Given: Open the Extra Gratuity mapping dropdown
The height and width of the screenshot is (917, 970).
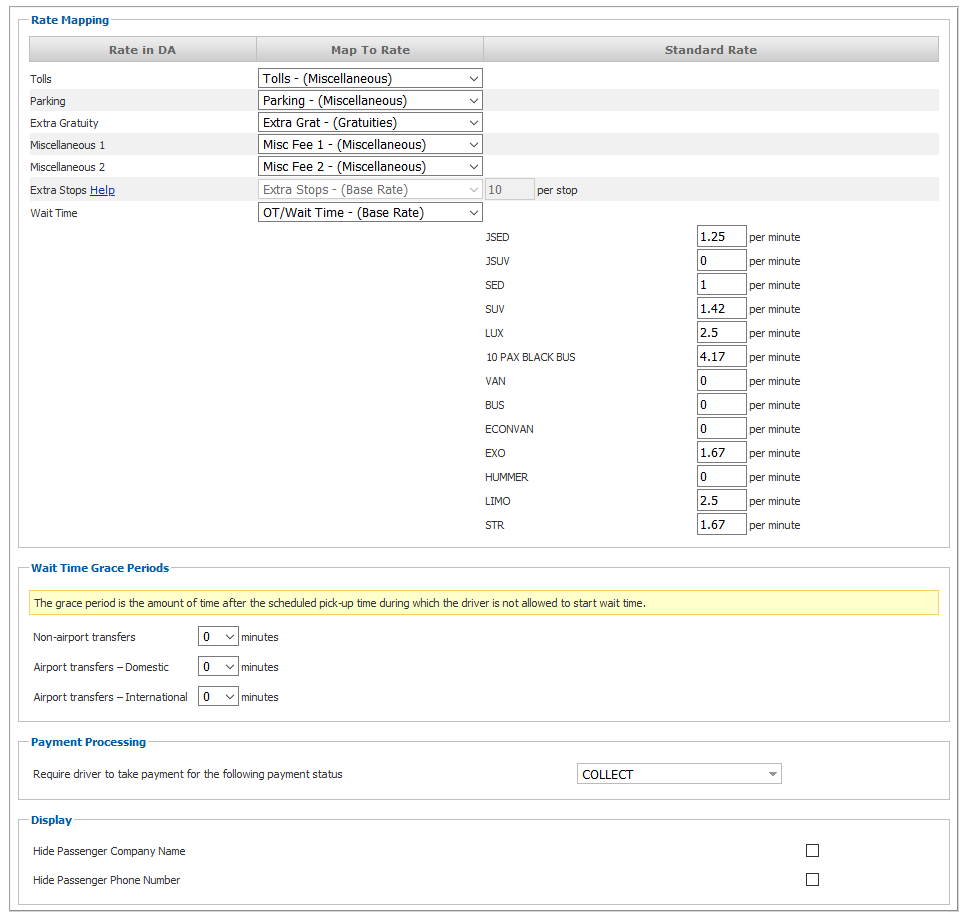Looking at the screenshot, I should coord(370,122).
